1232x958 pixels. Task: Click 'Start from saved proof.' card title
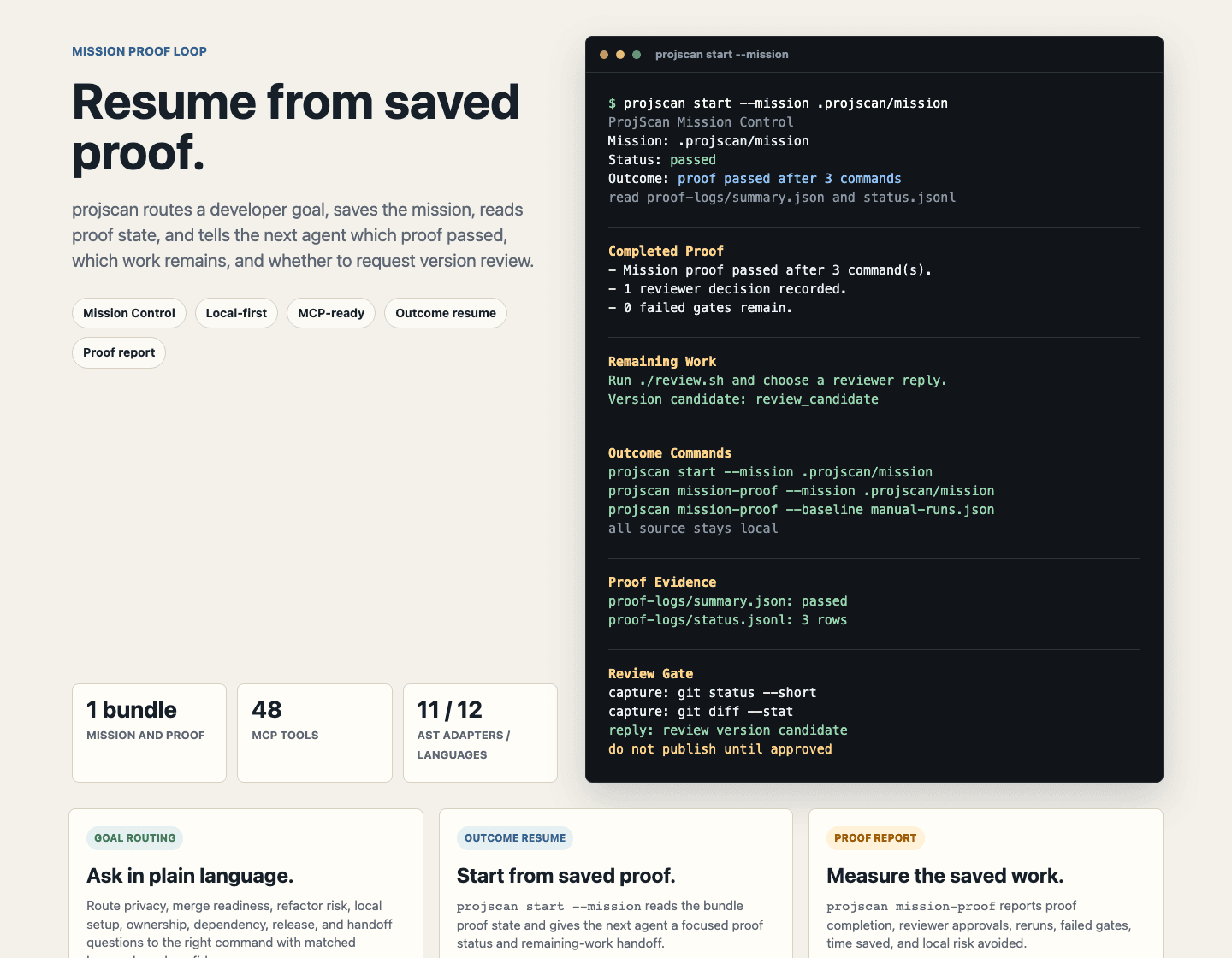coord(566,876)
